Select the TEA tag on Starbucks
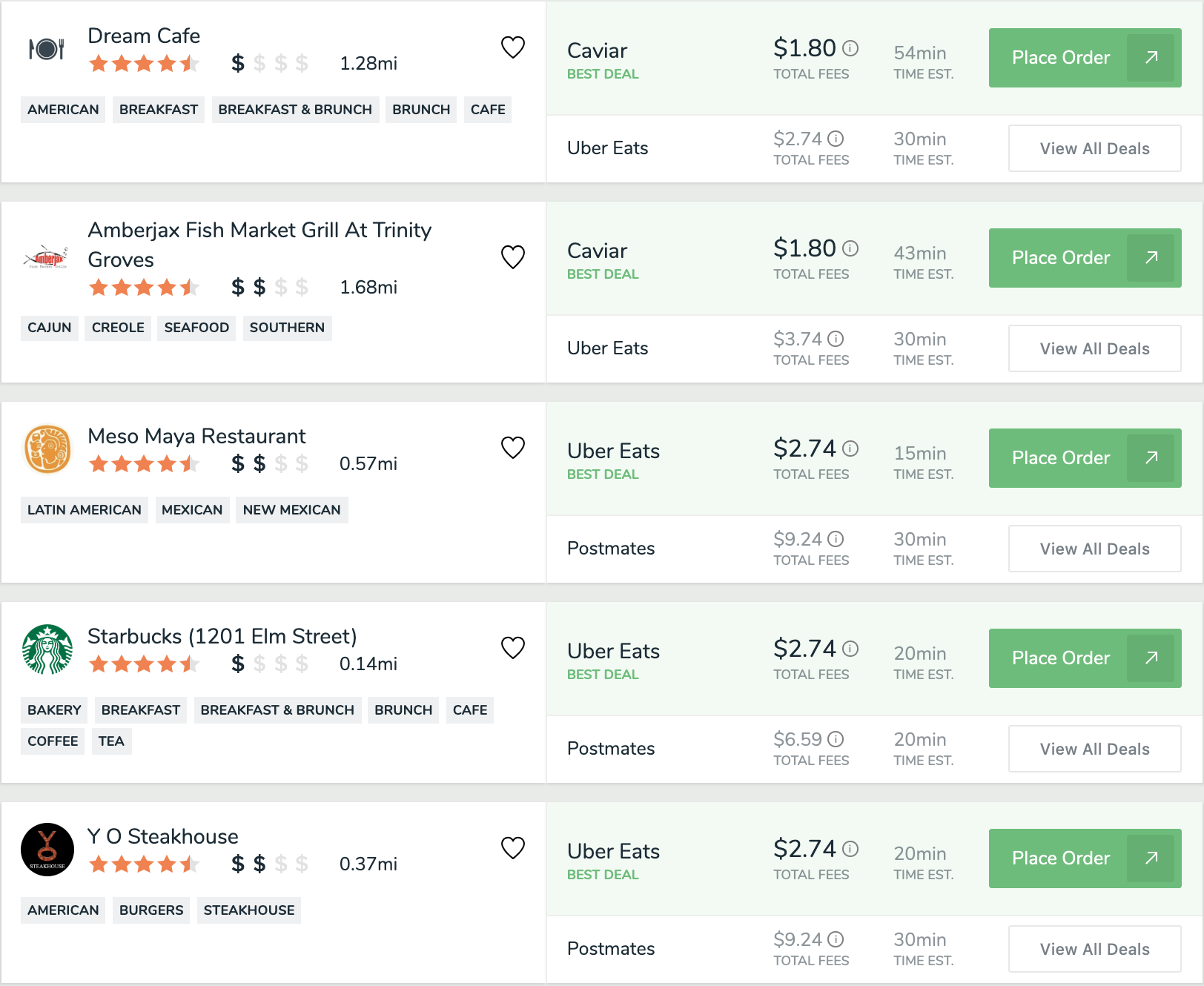 pyautogui.click(x=111, y=741)
